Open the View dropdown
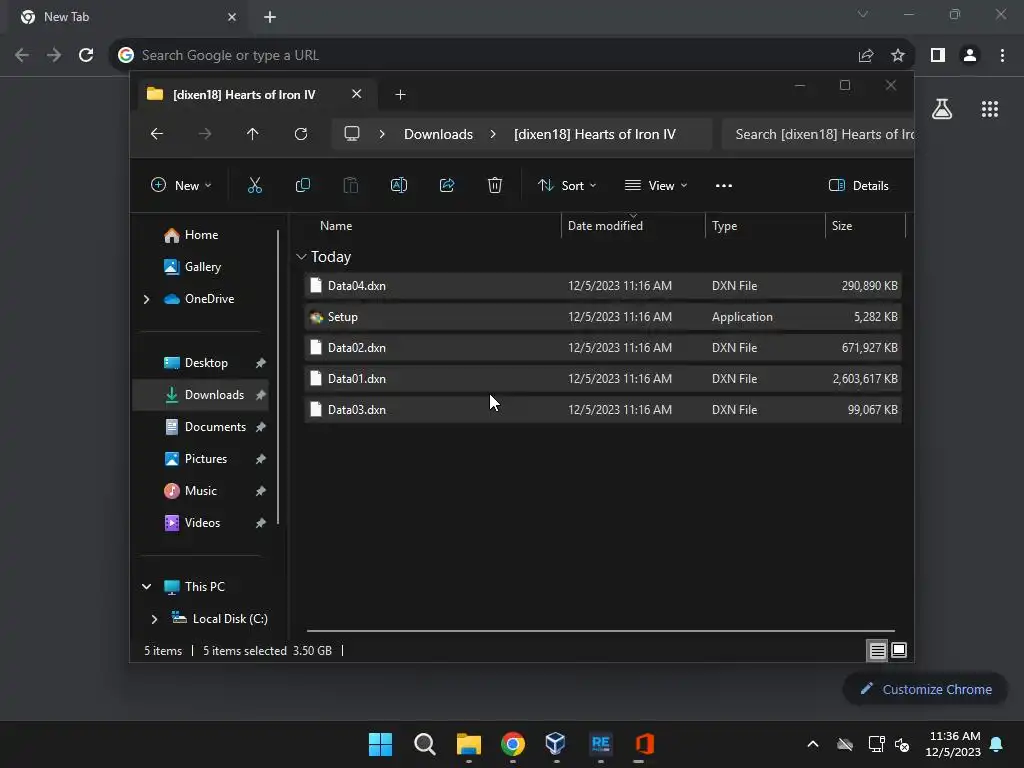The image size is (1024, 768). [656, 185]
